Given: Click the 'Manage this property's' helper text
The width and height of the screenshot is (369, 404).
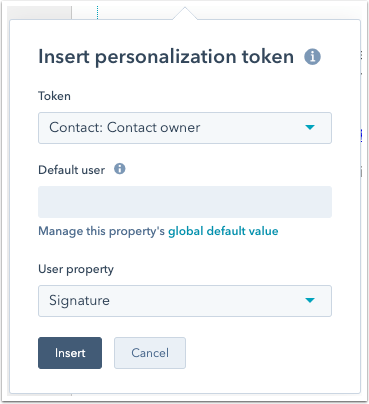Looking at the screenshot, I should (x=102, y=231).
